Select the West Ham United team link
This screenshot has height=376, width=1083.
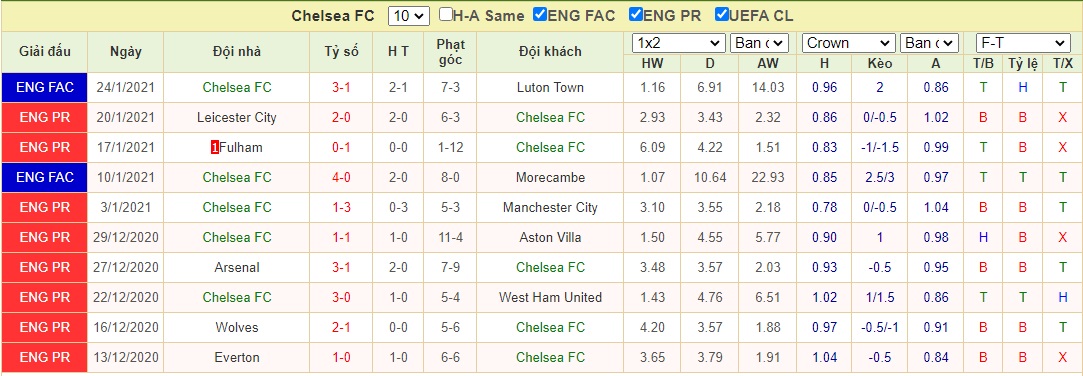pos(550,297)
